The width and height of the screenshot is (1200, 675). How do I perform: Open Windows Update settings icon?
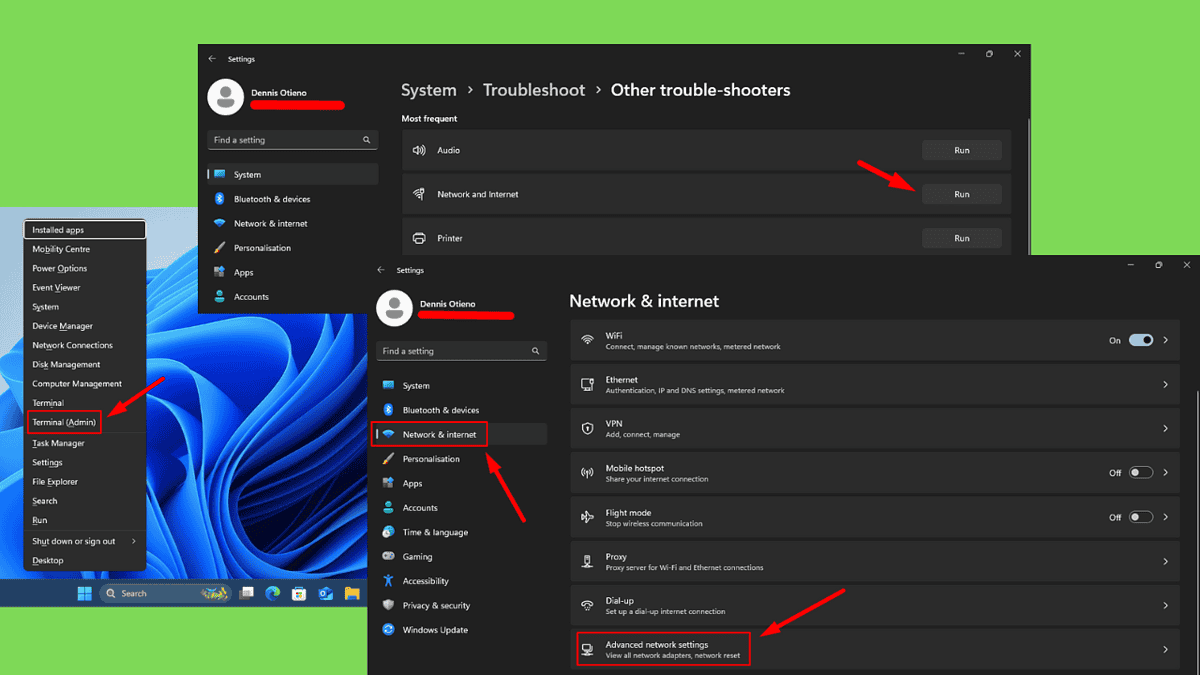point(391,629)
